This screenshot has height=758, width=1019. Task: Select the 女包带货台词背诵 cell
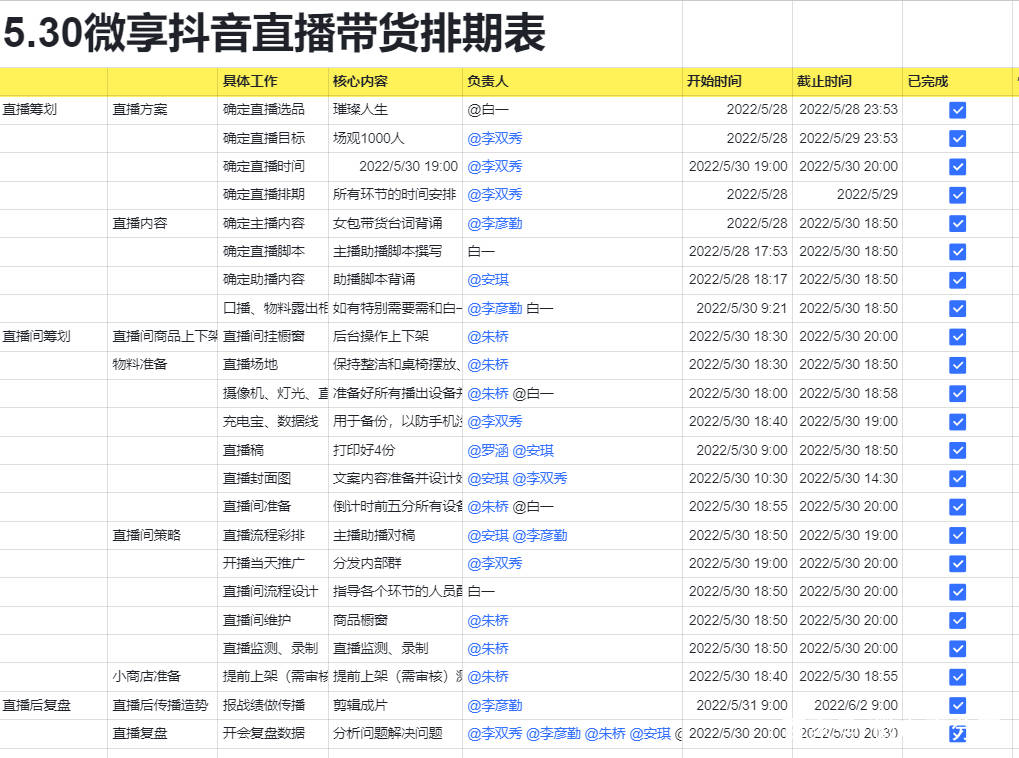[395, 224]
